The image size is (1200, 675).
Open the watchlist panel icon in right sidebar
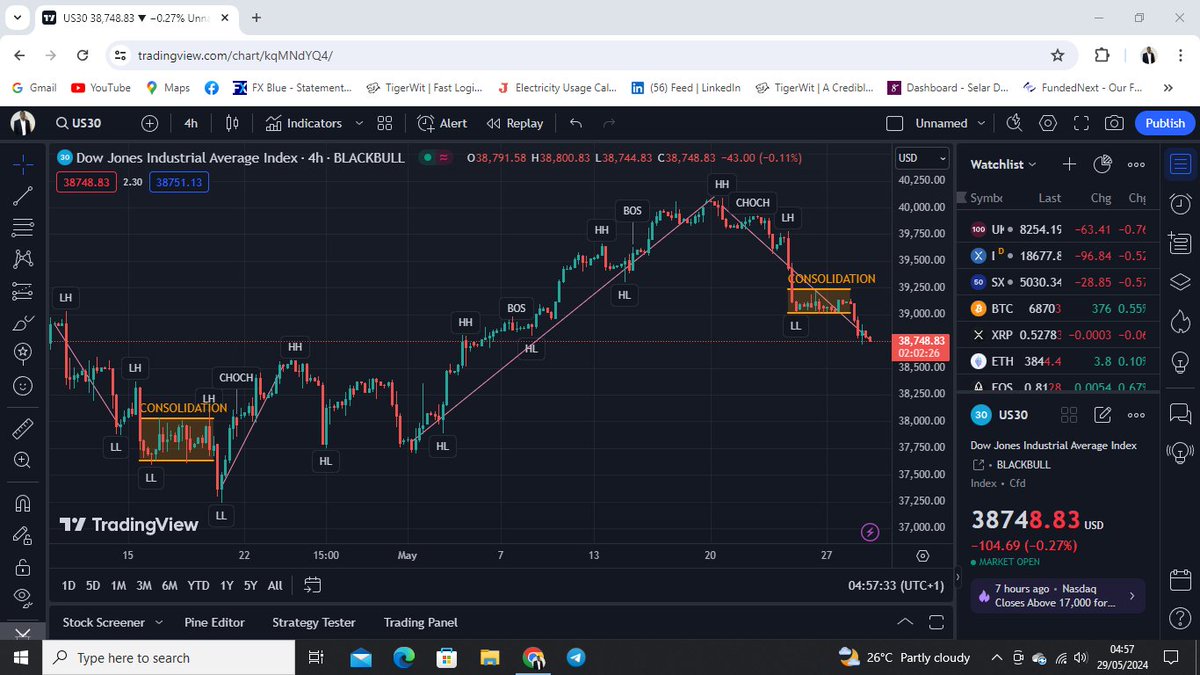(1180, 164)
